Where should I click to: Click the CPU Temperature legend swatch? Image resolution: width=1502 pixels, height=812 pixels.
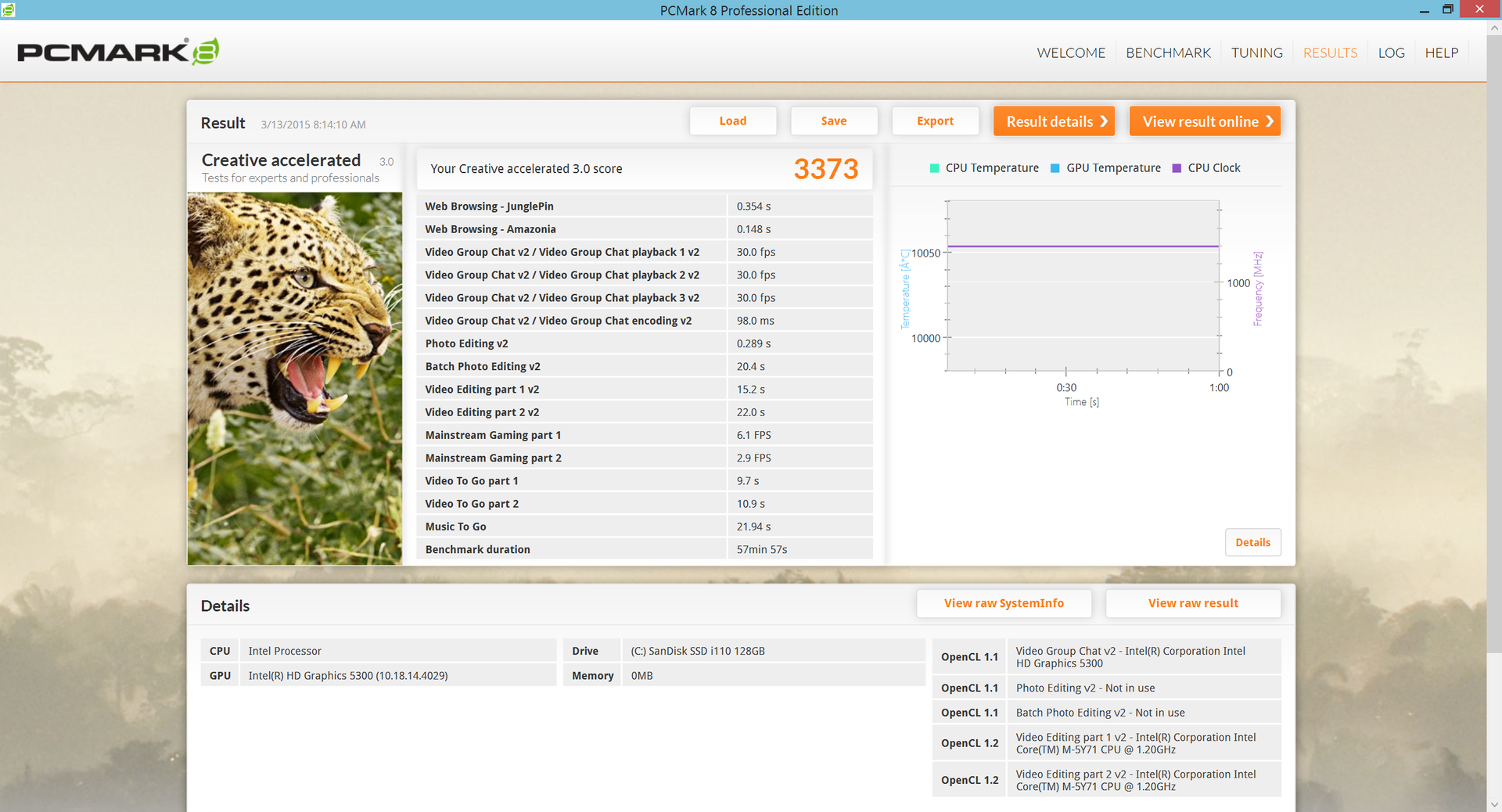pyautogui.click(x=934, y=168)
